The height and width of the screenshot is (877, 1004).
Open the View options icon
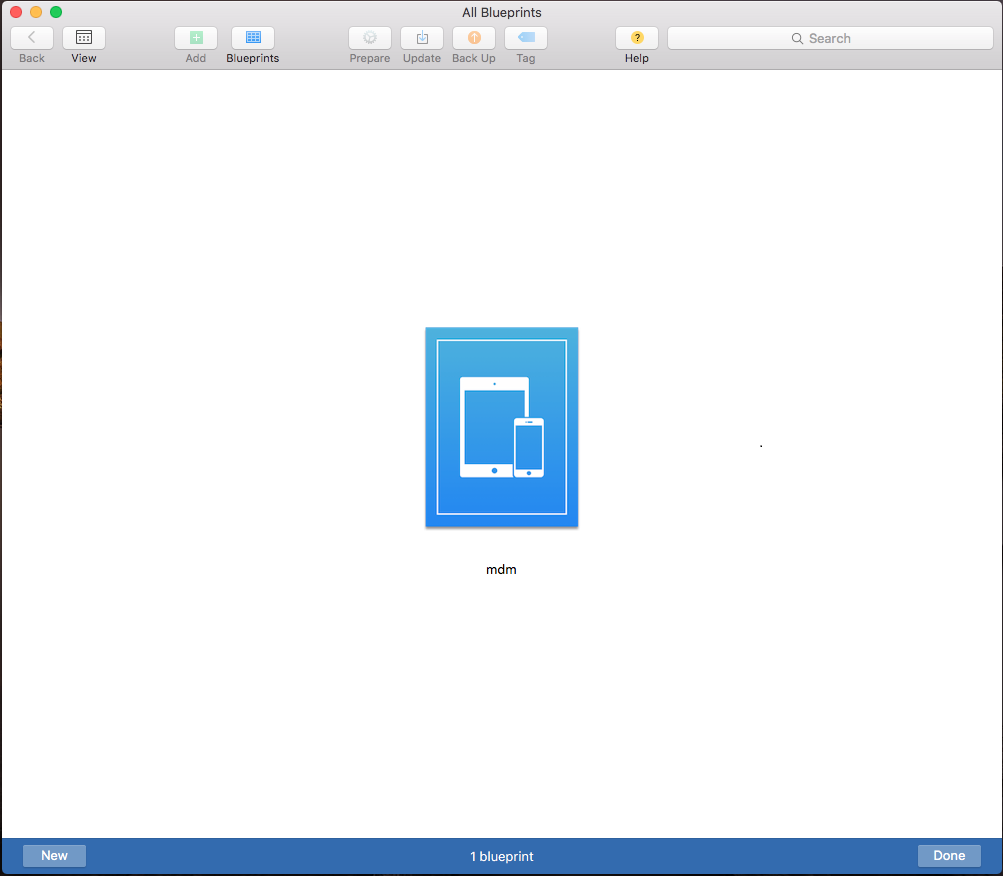click(x=84, y=38)
